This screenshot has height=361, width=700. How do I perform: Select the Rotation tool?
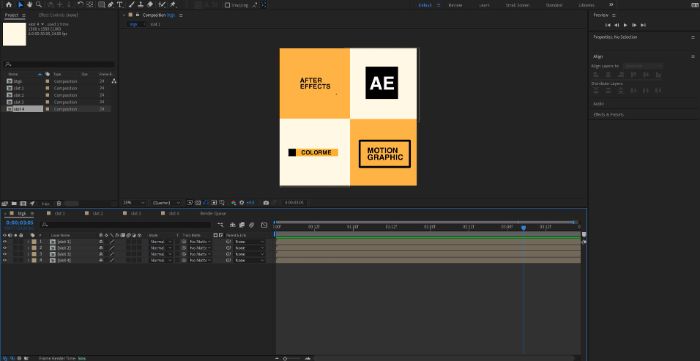click(x=80, y=4)
